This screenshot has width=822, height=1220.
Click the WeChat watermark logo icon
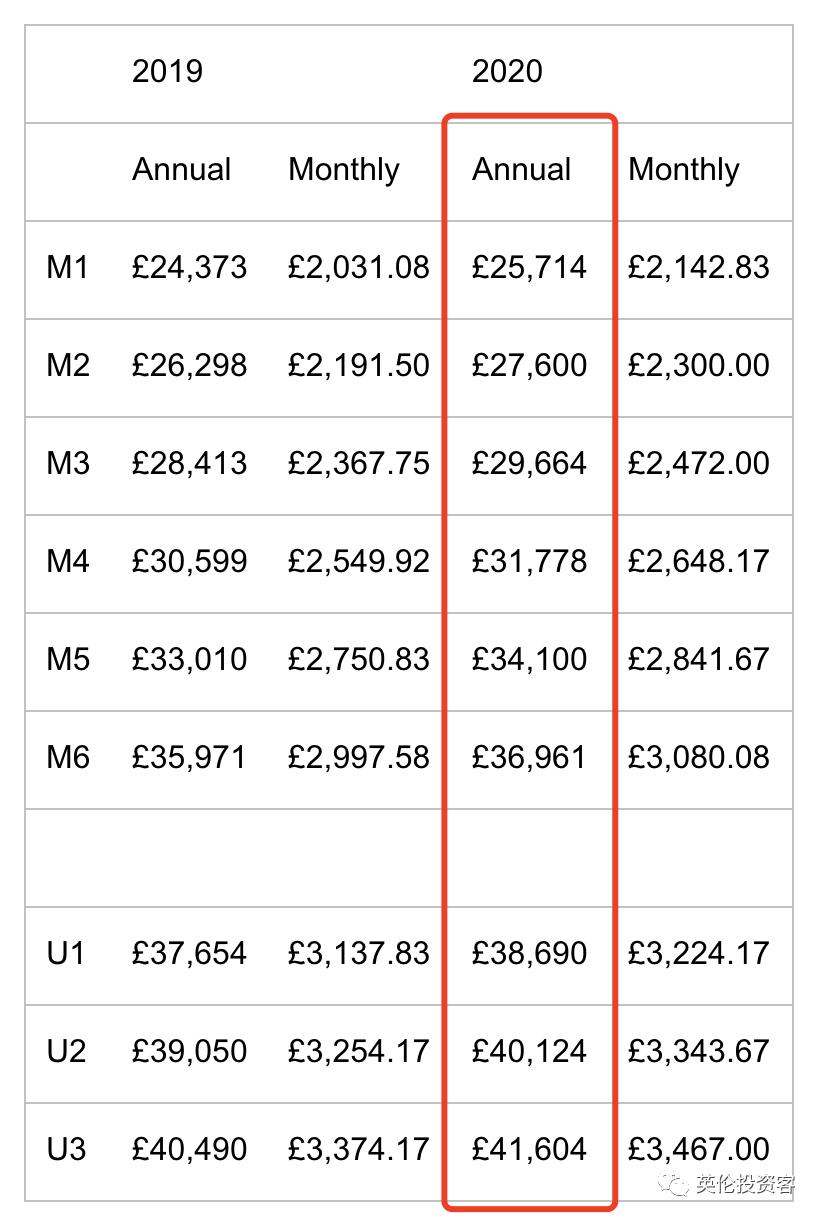tap(678, 1185)
